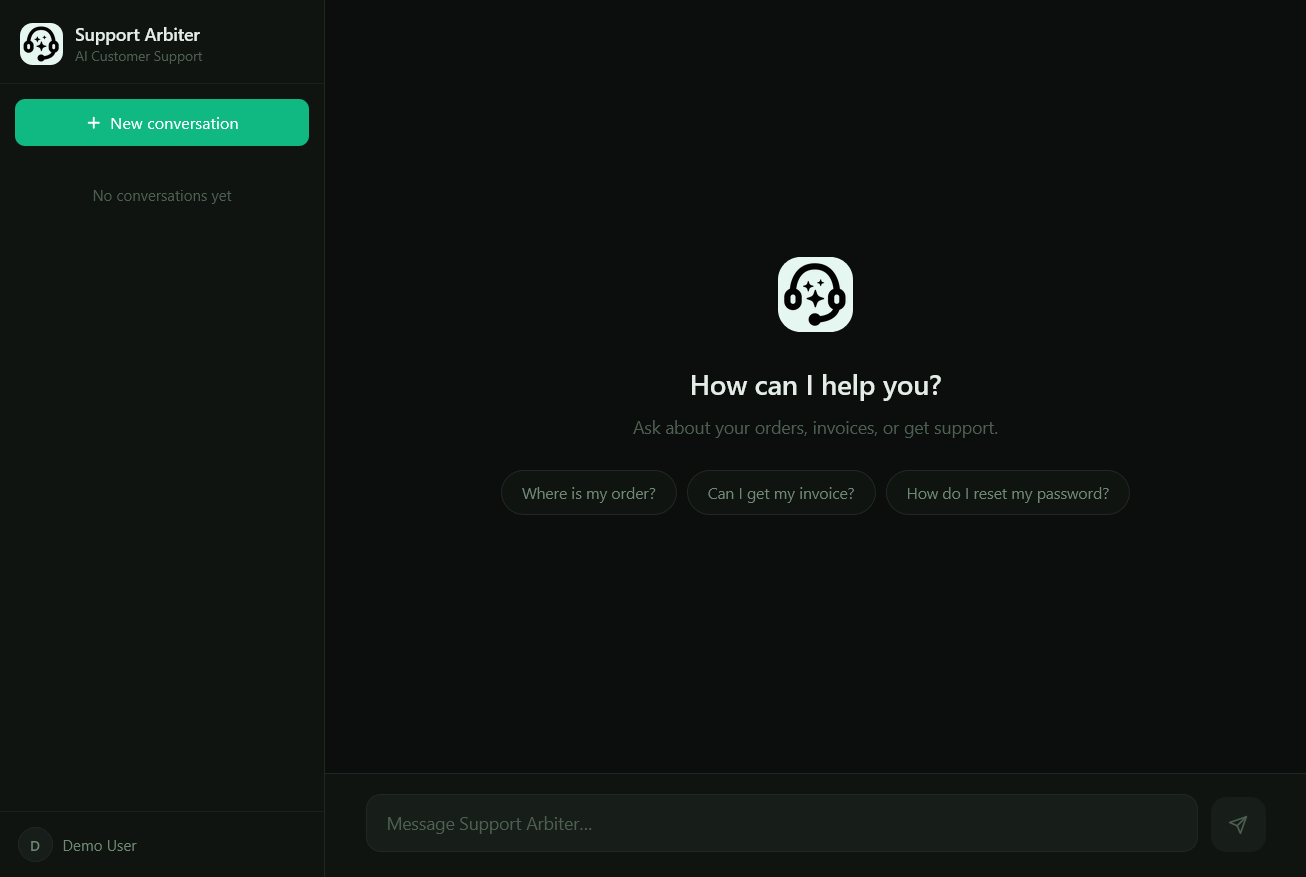
Task: Choose the Can I get my invoice? suggestion
Action: coord(781,492)
